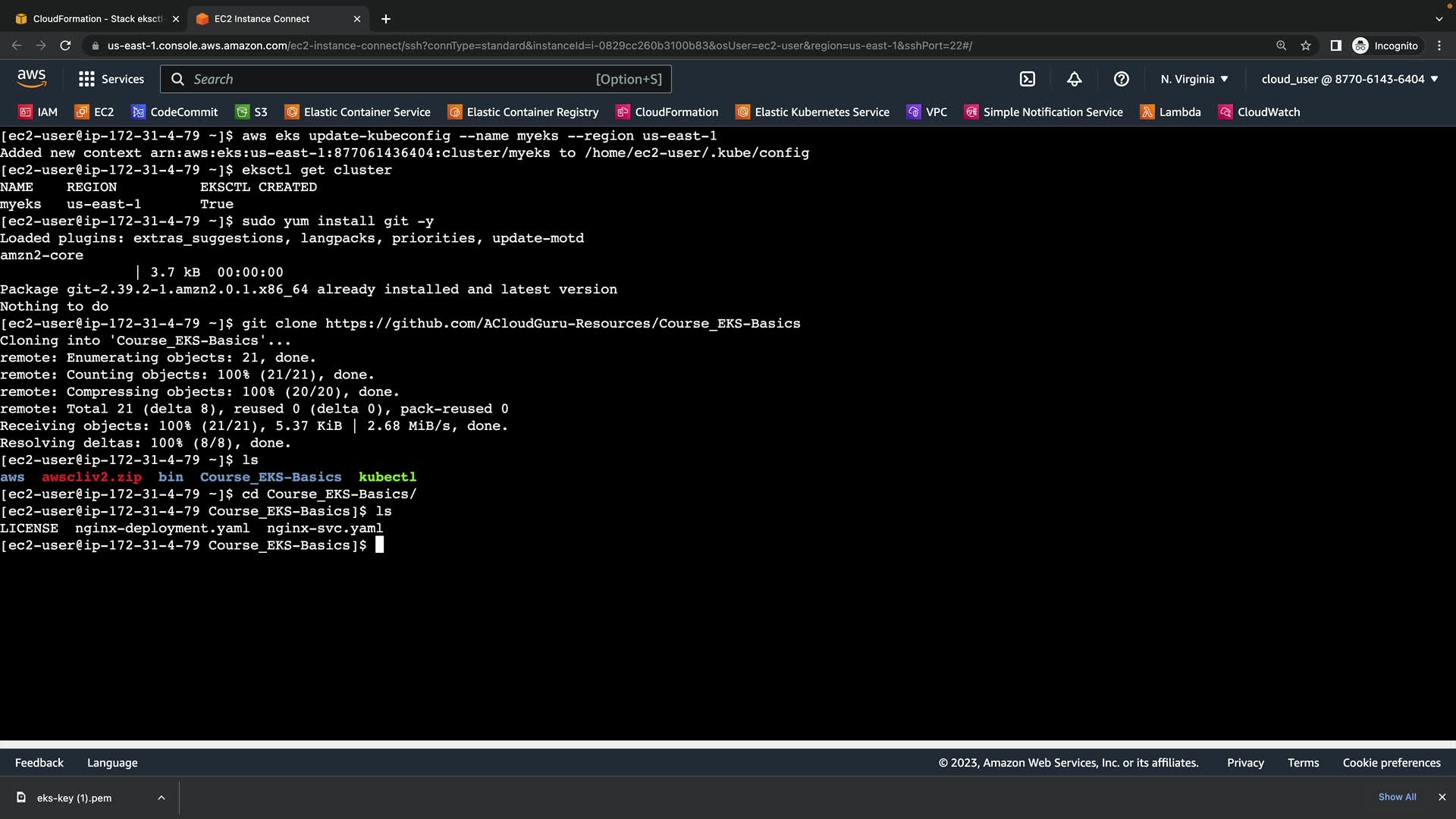The width and height of the screenshot is (1456, 819).
Task: Click the Cookie preferences link
Action: tap(1392, 763)
